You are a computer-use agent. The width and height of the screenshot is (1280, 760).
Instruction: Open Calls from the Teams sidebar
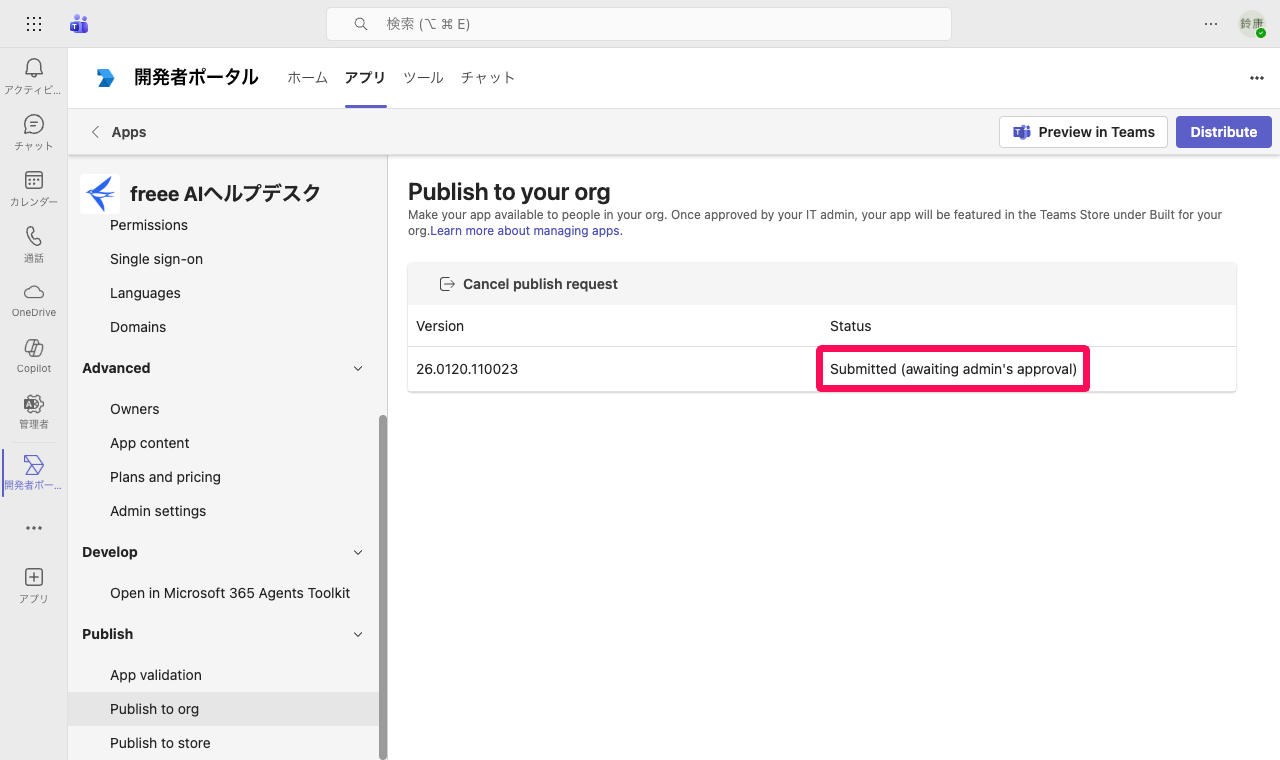34,244
